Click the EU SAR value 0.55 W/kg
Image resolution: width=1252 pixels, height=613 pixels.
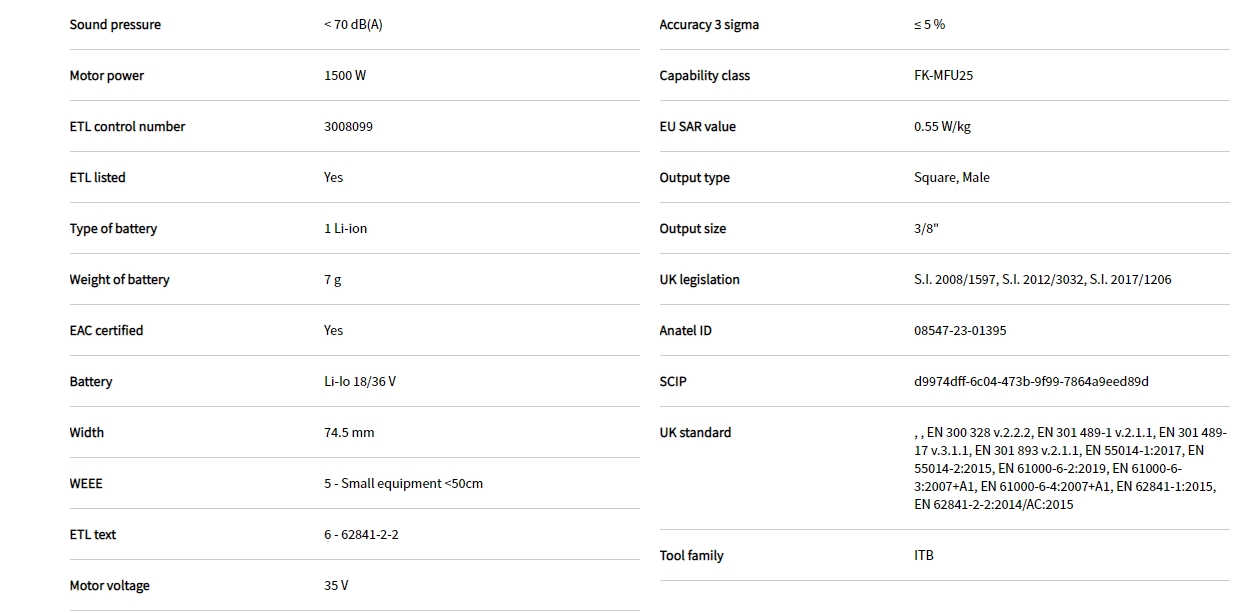(942, 127)
